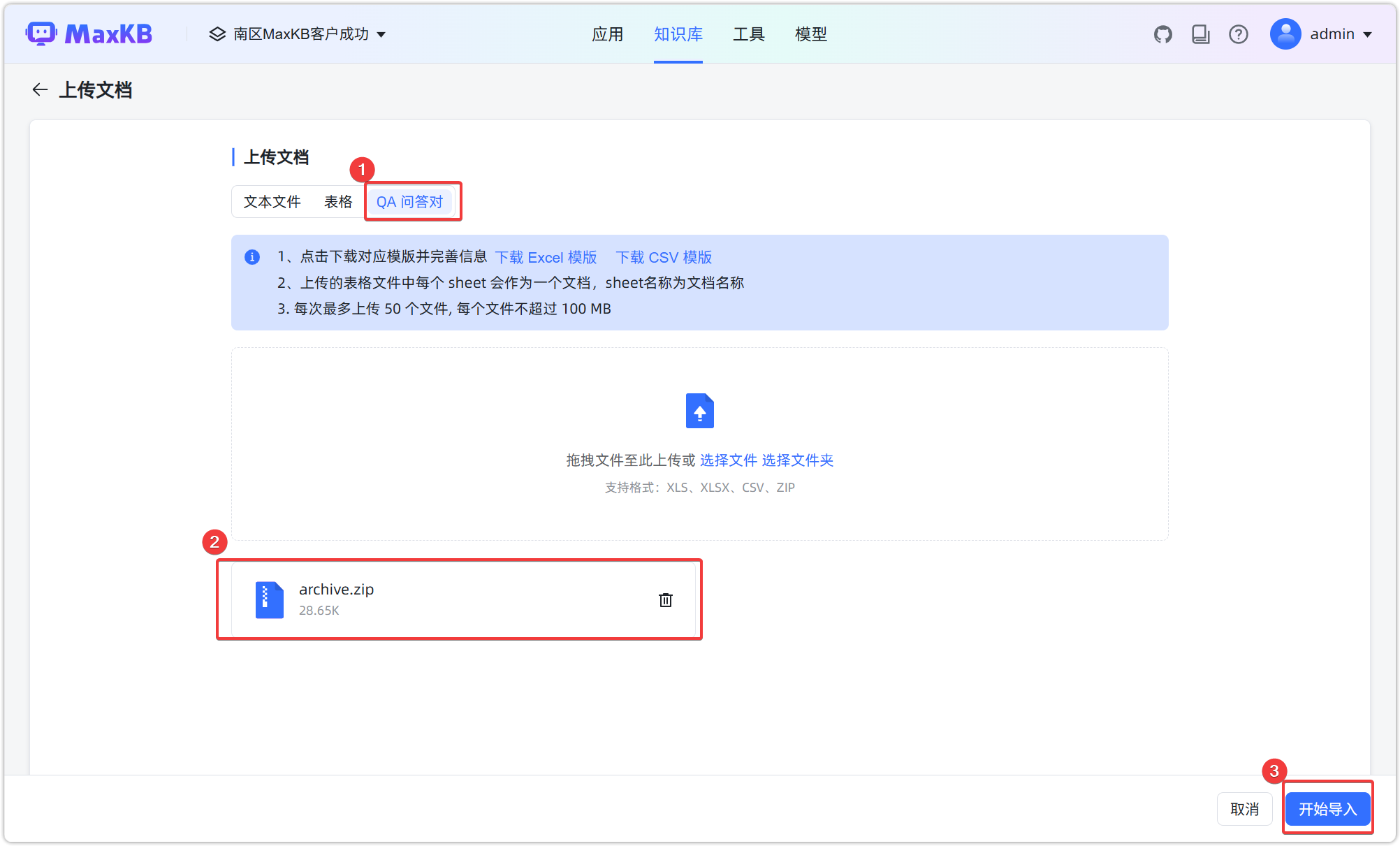Image resolution: width=1400 pixels, height=846 pixels.
Task: Click the tip about 50 files limit
Action: (x=444, y=309)
